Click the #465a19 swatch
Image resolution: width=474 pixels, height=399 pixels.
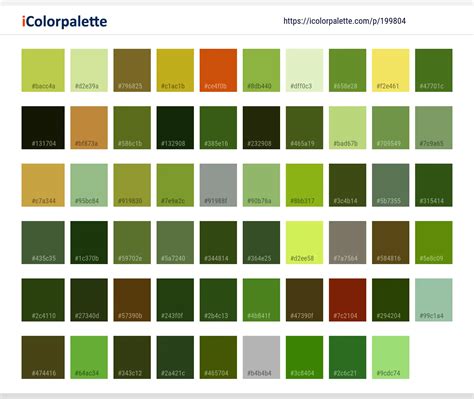click(x=304, y=128)
